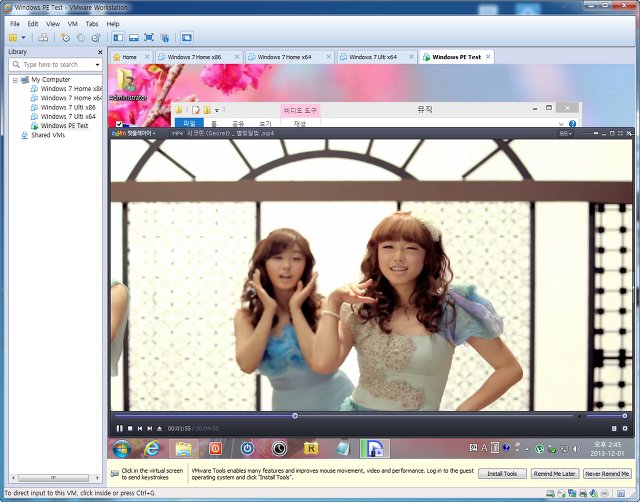Click the 파일 ribbon tab in Explorer
The width and height of the screenshot is (640, 502).
pyautogui.click(x=189, y=123)
